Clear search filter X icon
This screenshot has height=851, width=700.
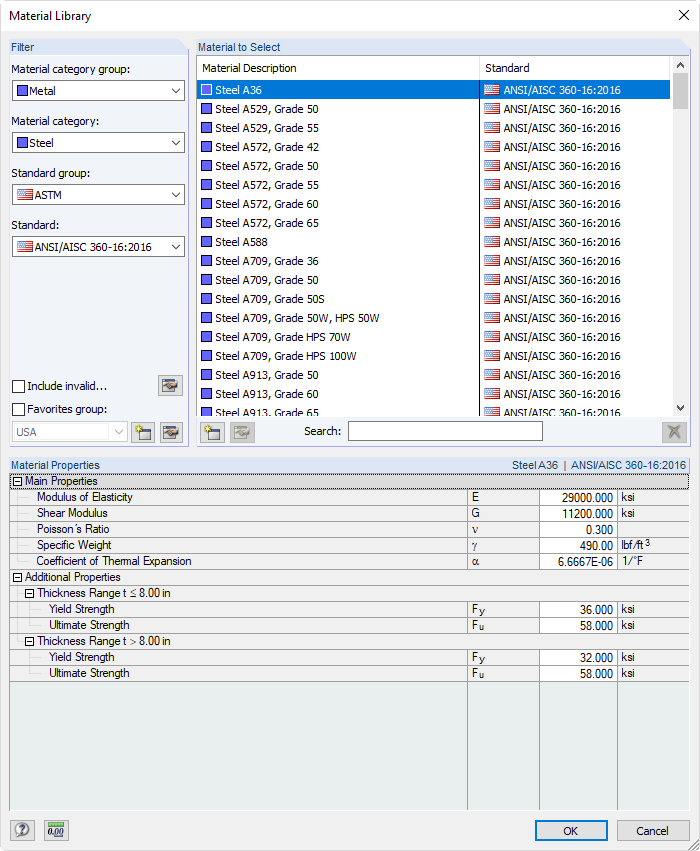tap(674, 432)
